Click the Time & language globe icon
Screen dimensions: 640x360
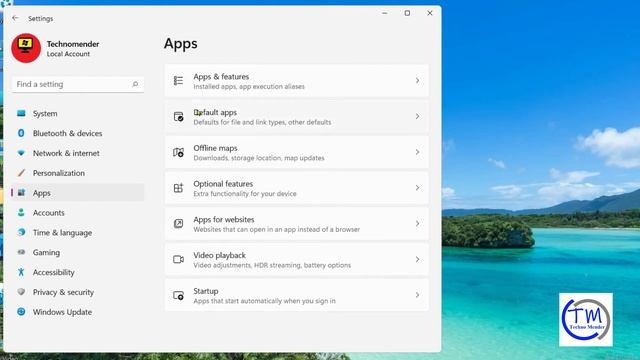21,232
